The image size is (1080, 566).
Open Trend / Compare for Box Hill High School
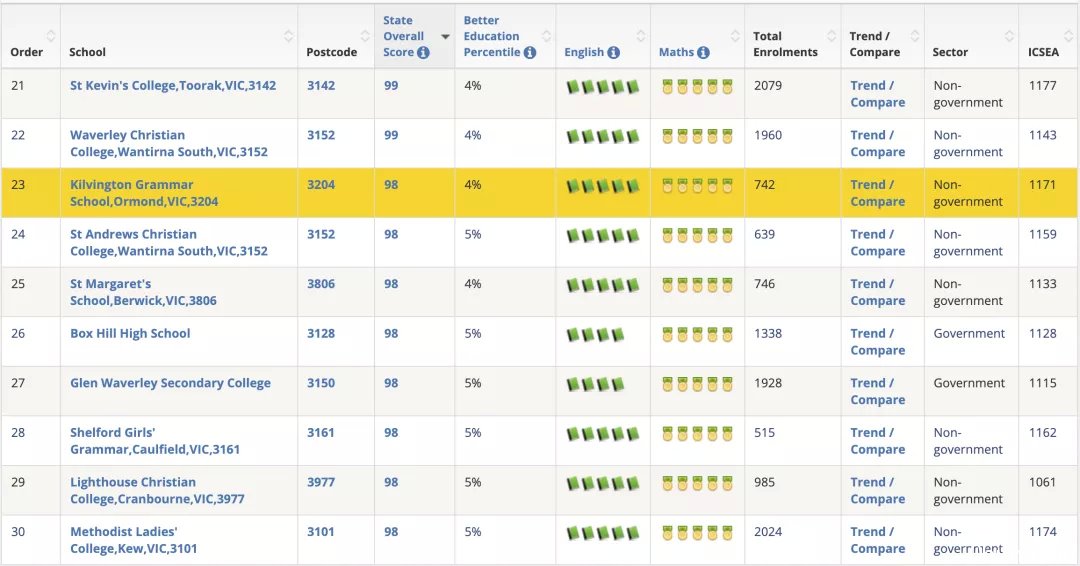878,342
